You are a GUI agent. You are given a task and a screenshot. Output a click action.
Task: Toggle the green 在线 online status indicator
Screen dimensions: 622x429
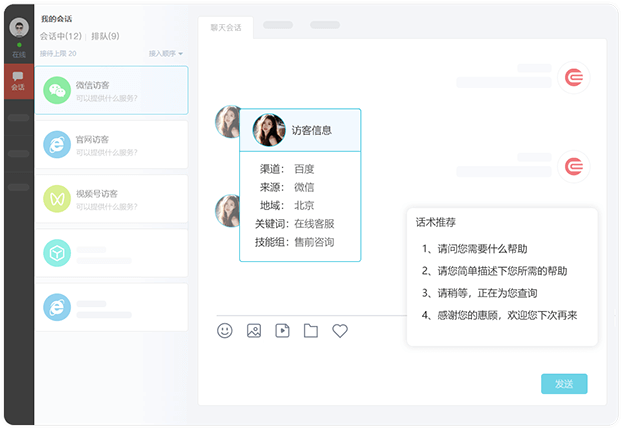click(19, 45)
